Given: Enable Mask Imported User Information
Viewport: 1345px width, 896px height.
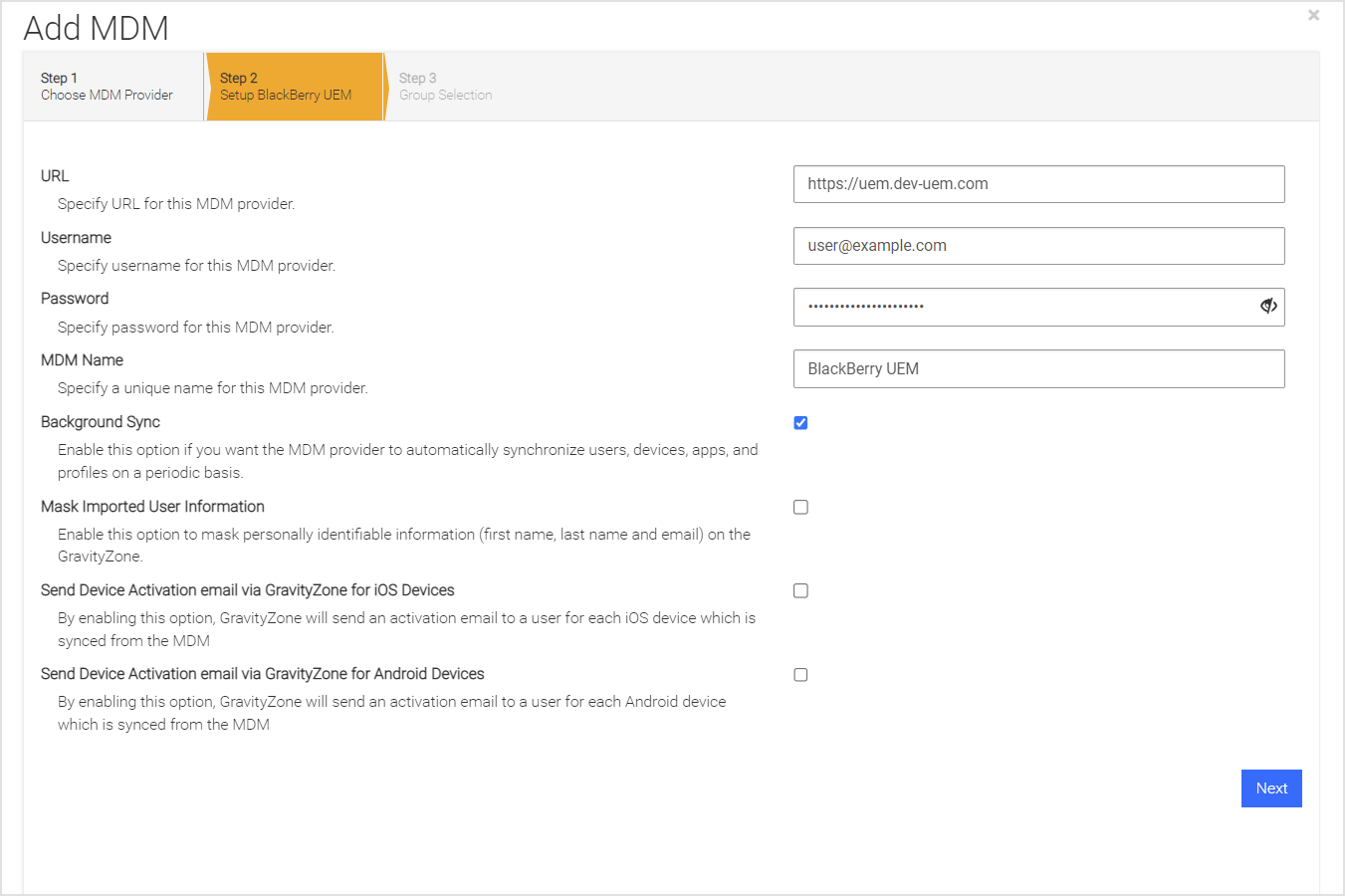Looking at the screenshot, I should [800, 507].
